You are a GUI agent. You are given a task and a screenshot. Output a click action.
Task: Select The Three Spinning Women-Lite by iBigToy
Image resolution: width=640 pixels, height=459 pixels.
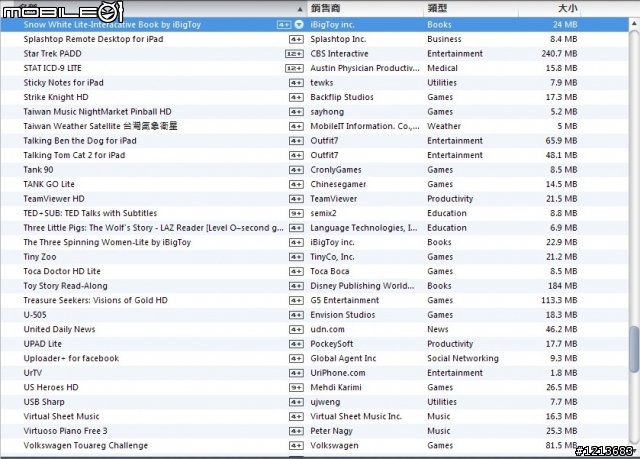[x=107, y=242]
